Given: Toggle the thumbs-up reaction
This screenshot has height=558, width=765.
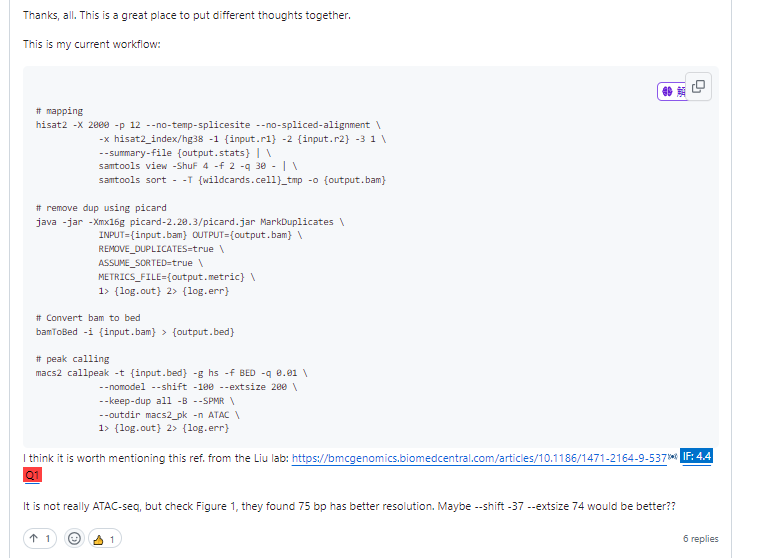Looking at the screenshot, I should click(x=105, y=539).
